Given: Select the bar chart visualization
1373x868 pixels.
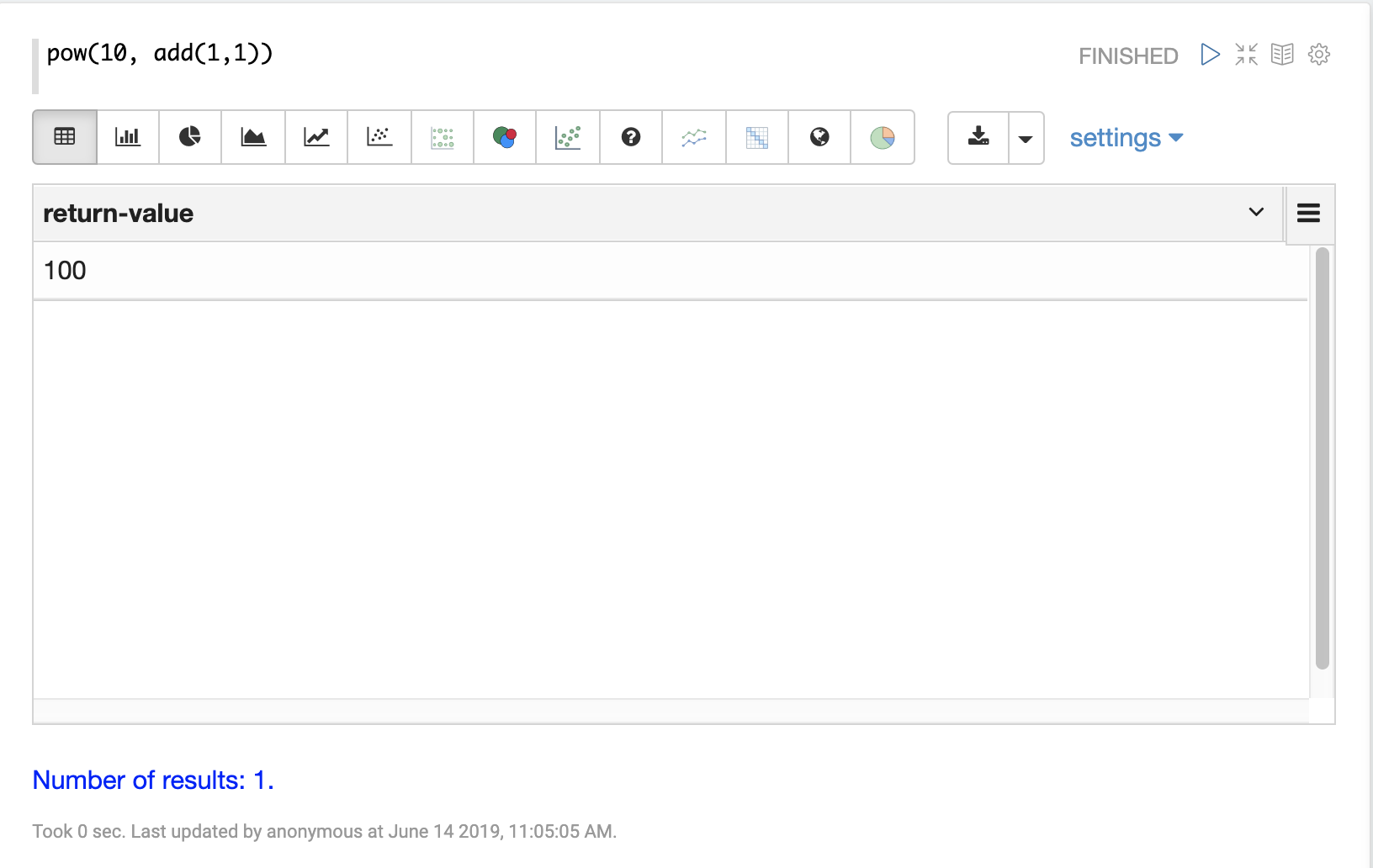Looking at the screenshot, I should coord(128,137).
